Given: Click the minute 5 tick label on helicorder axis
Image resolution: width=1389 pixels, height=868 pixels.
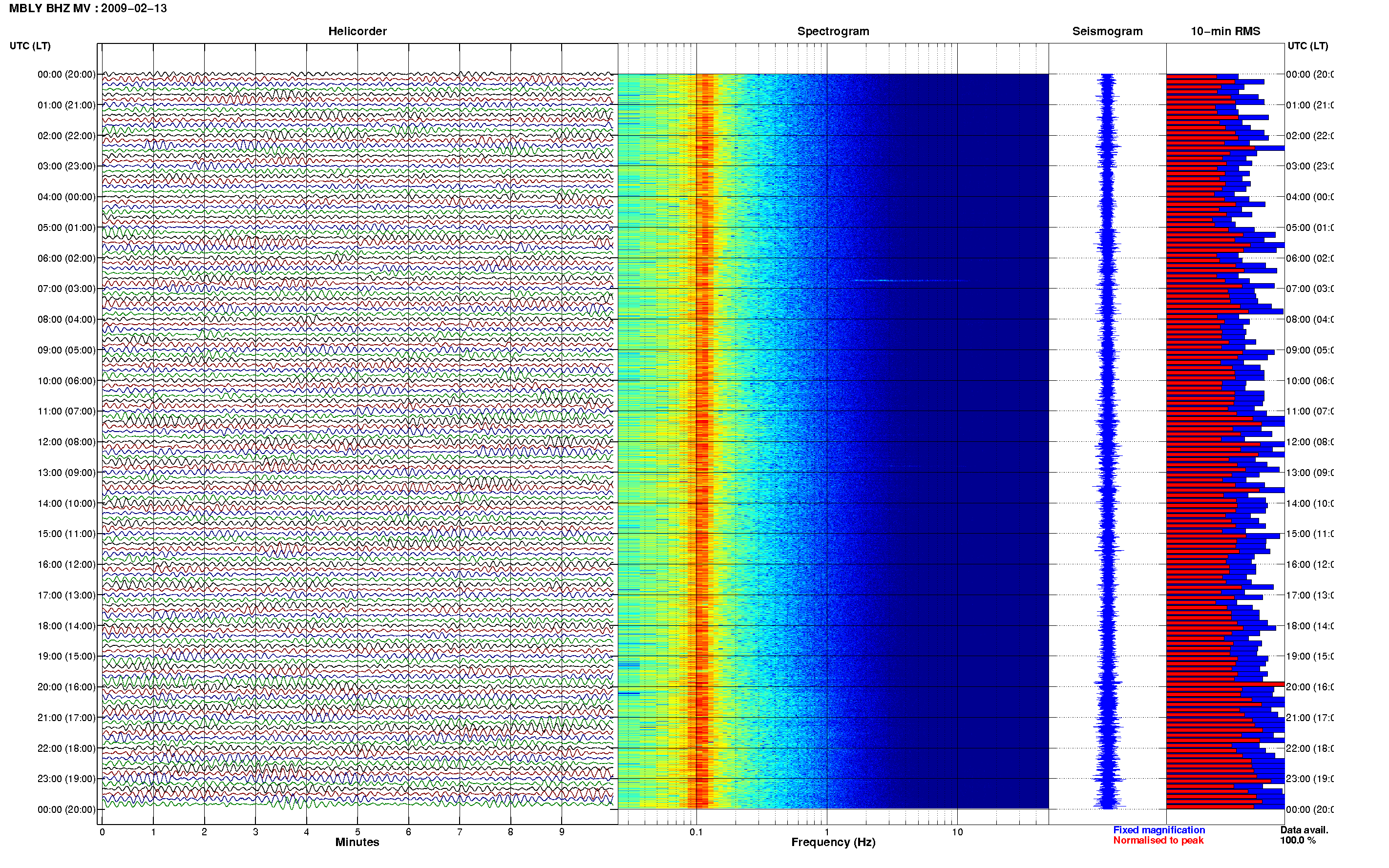Looking at the screenshot, I should pyautogui.click(x=357, y=832).
